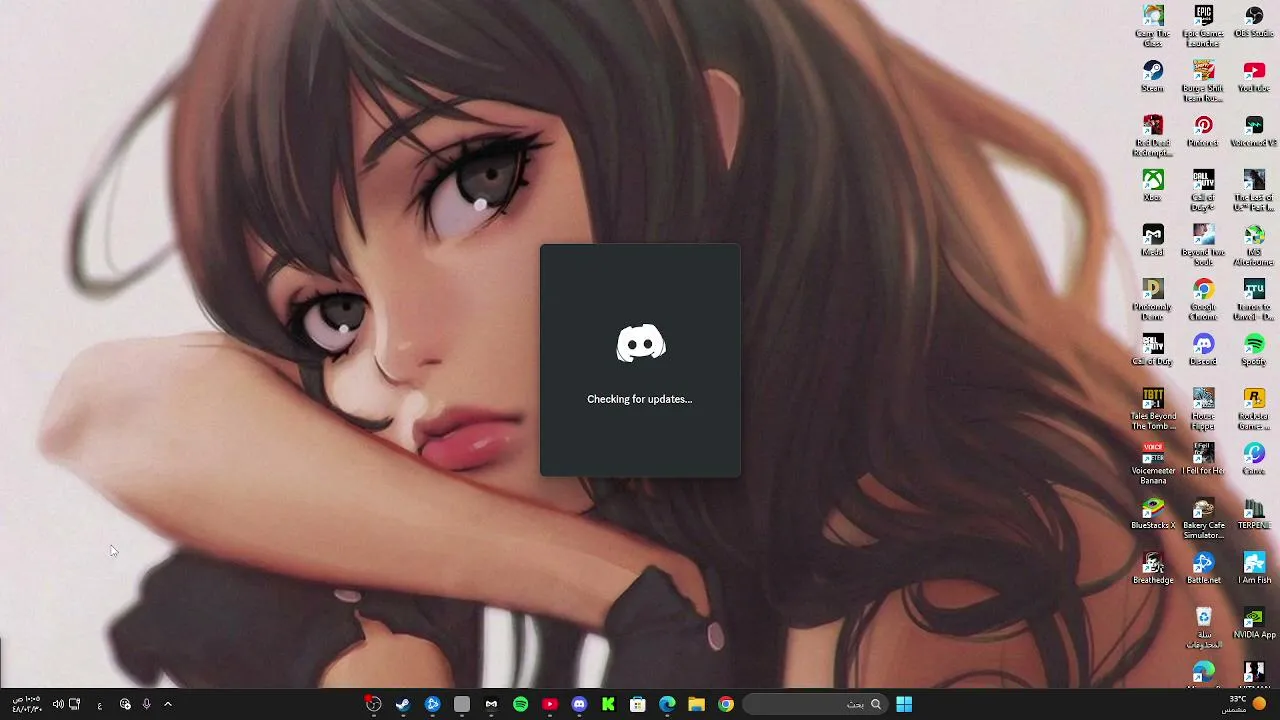The width and height of the screenshot is (1280, 720).
Task: Select the Breathedge desktop icon
Action: click(1153, 568)
